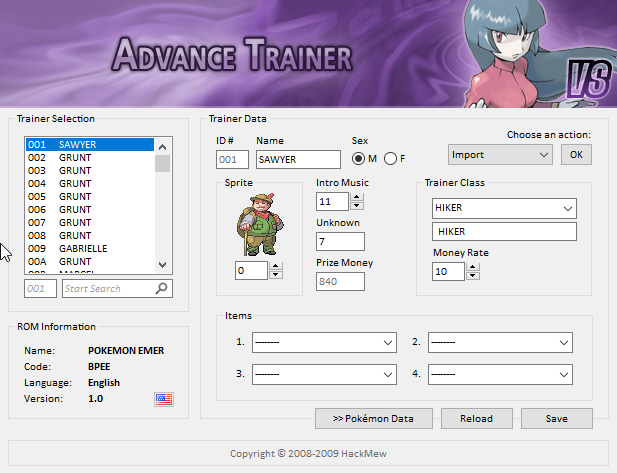Click the trainer list scrollbar thumb
The image size is (617, 473).
[163, 163]
